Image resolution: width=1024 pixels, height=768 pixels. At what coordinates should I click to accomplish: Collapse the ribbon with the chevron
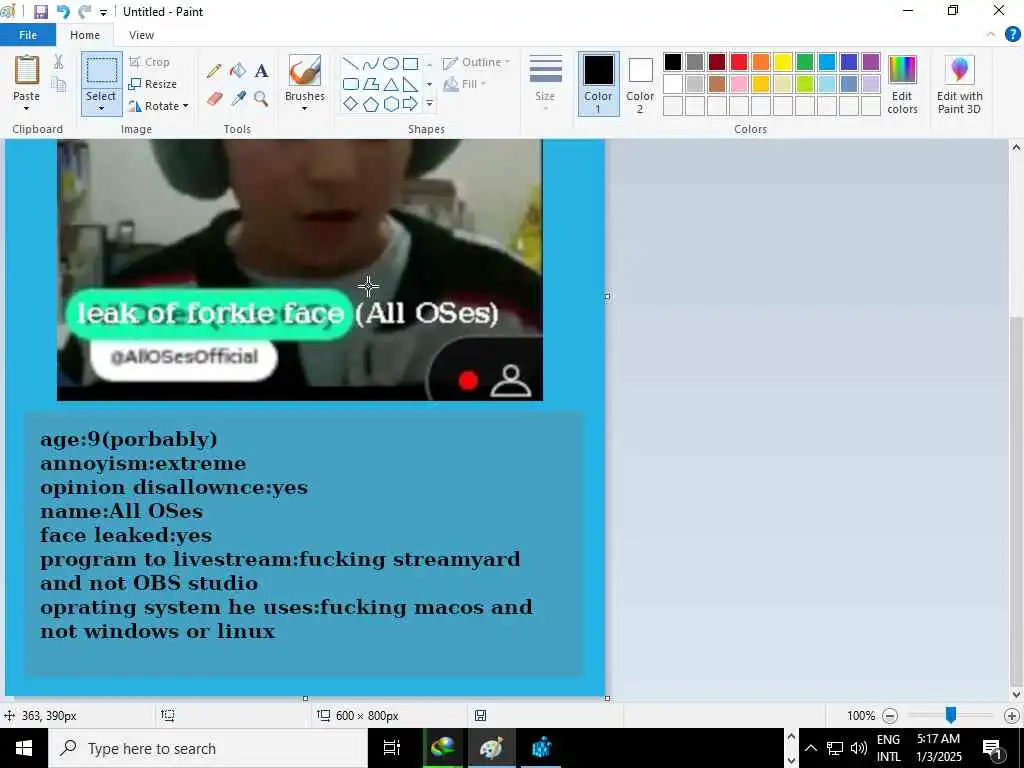[x=991, y=35]
